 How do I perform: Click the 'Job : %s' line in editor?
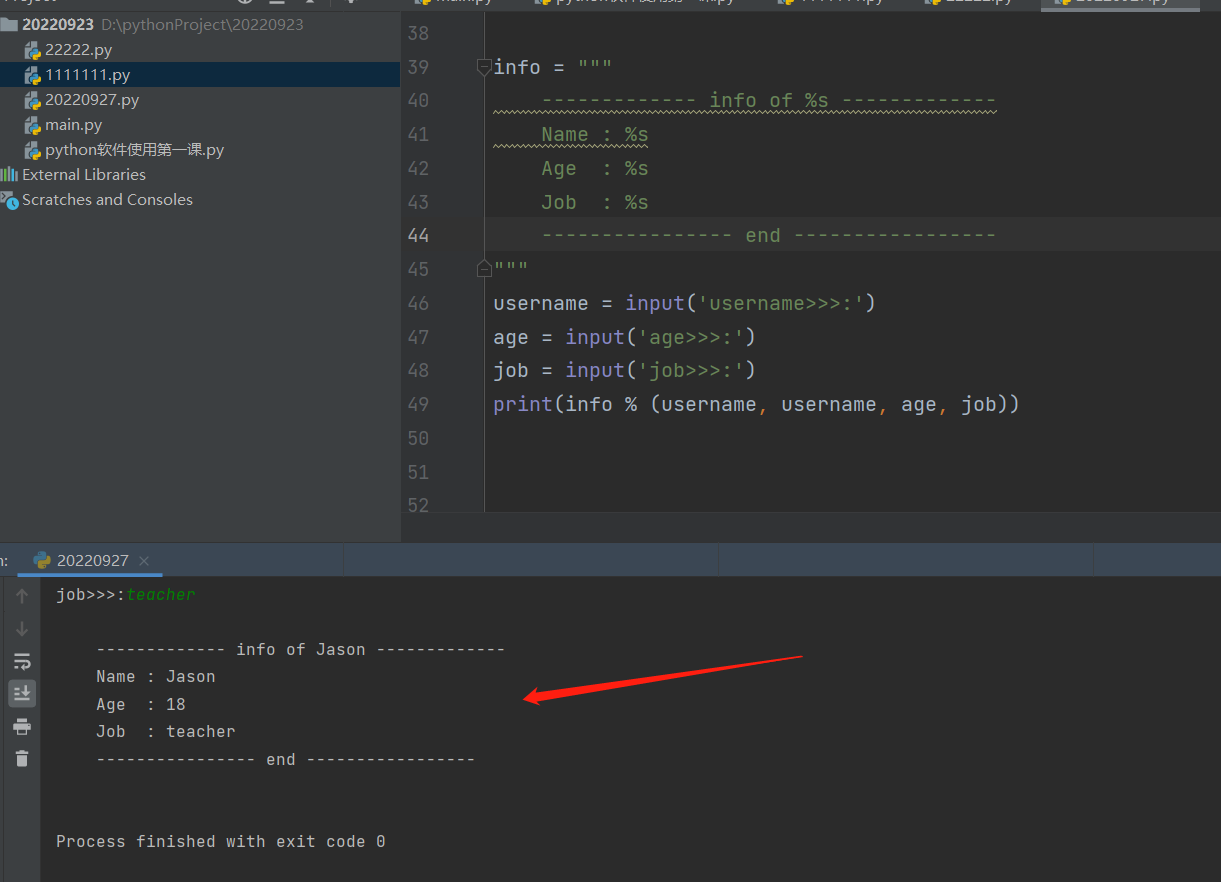coord(595,202)
